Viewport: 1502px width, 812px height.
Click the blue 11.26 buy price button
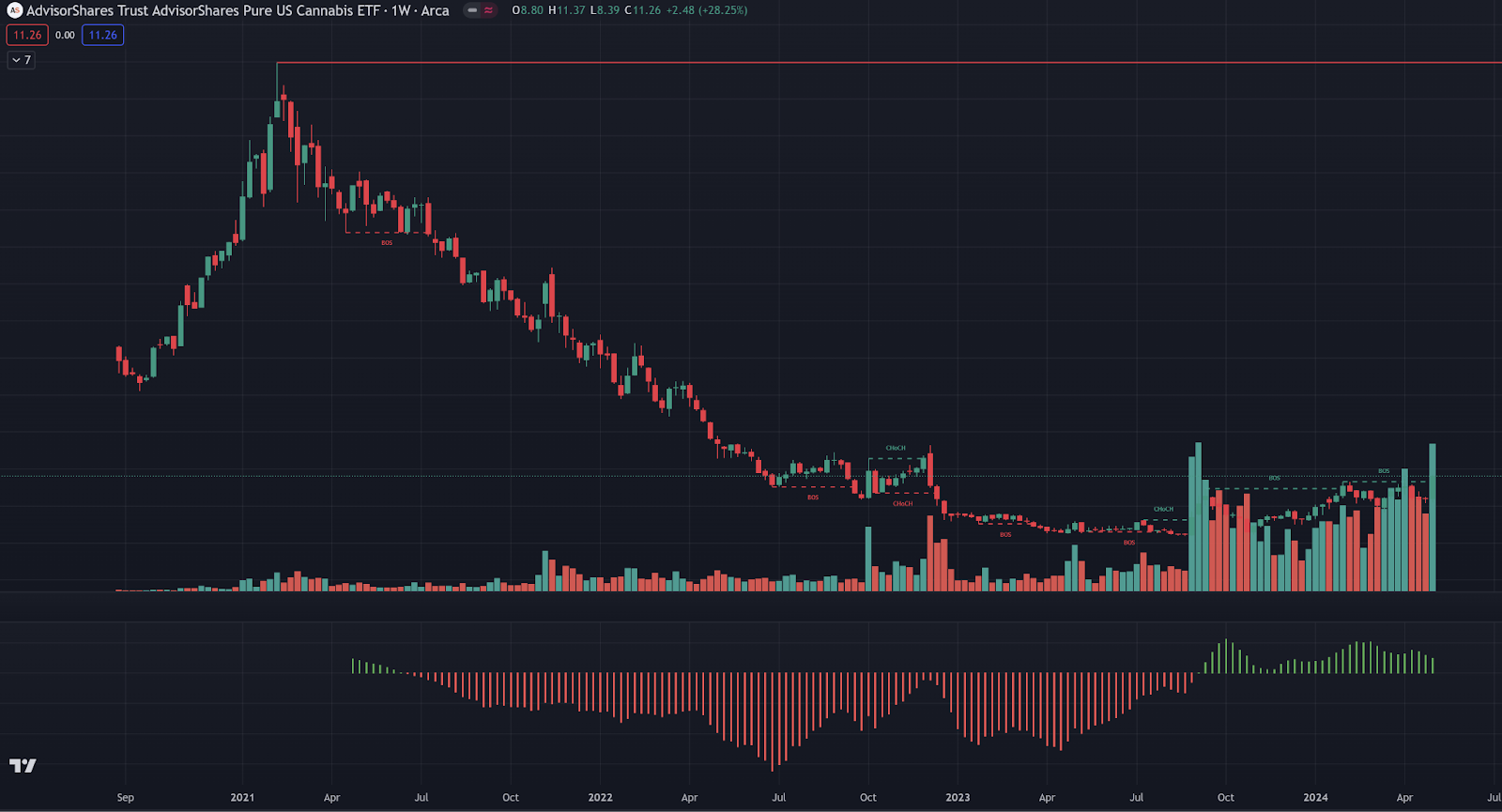click(x=103, y=35)
